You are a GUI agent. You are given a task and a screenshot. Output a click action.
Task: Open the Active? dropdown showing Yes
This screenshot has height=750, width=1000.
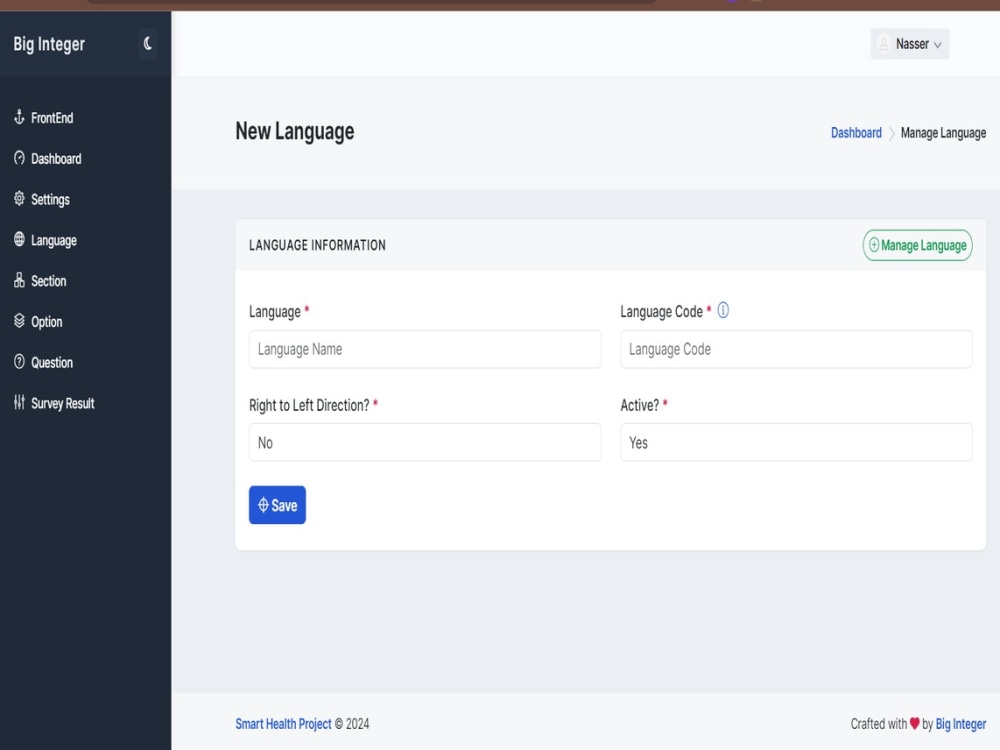coord(796,442)
